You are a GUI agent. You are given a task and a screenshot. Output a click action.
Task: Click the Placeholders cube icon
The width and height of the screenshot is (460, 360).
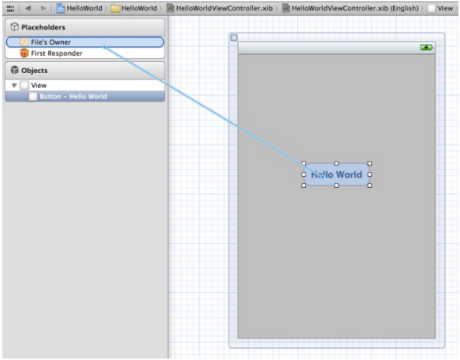[x=14, y=27]
